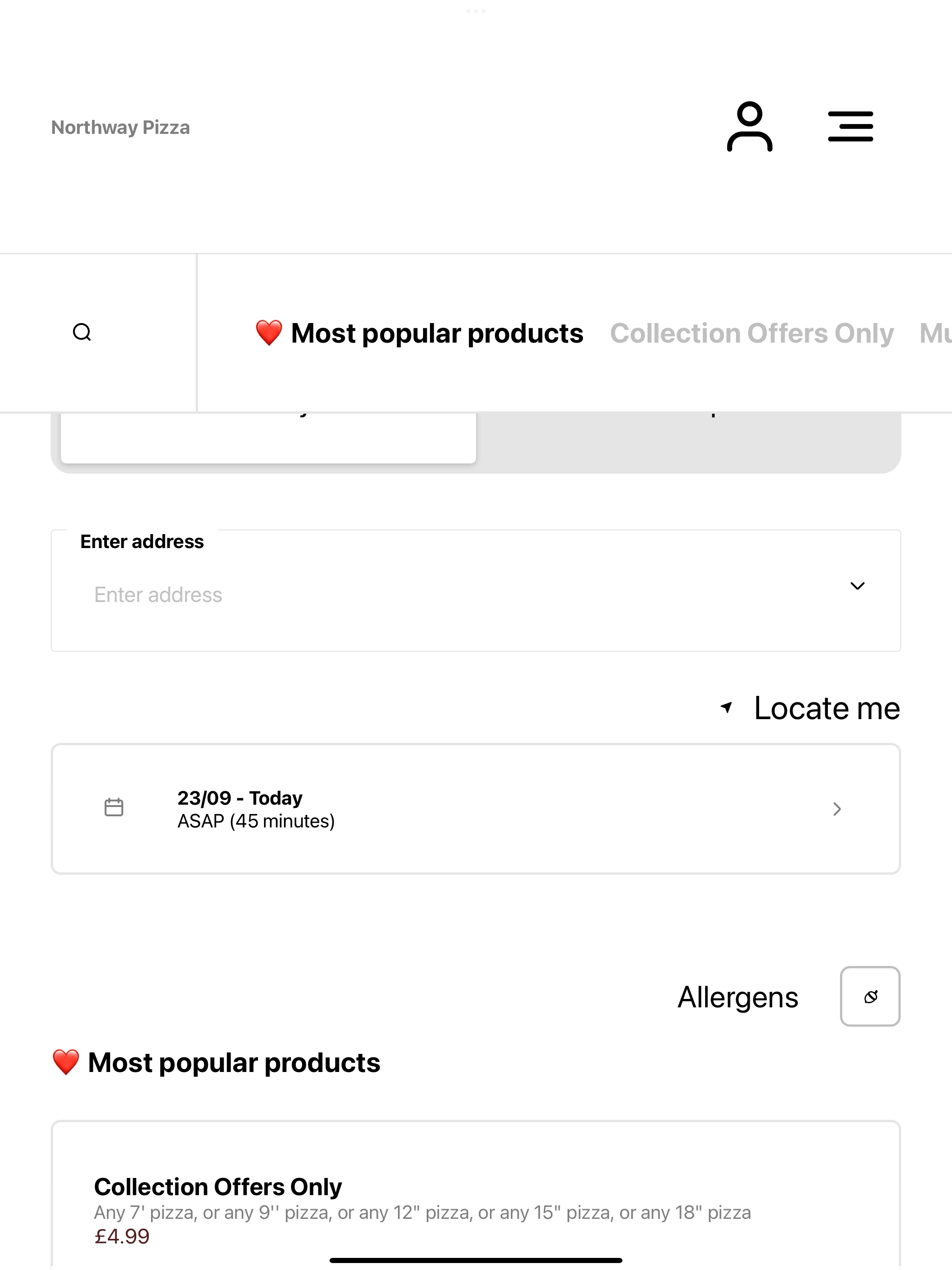The width and height of the screenshot is (952, 1270).
Task: Click the calendar icon in delivery time card
Action: pyautogui.click(x=114, y=807)
